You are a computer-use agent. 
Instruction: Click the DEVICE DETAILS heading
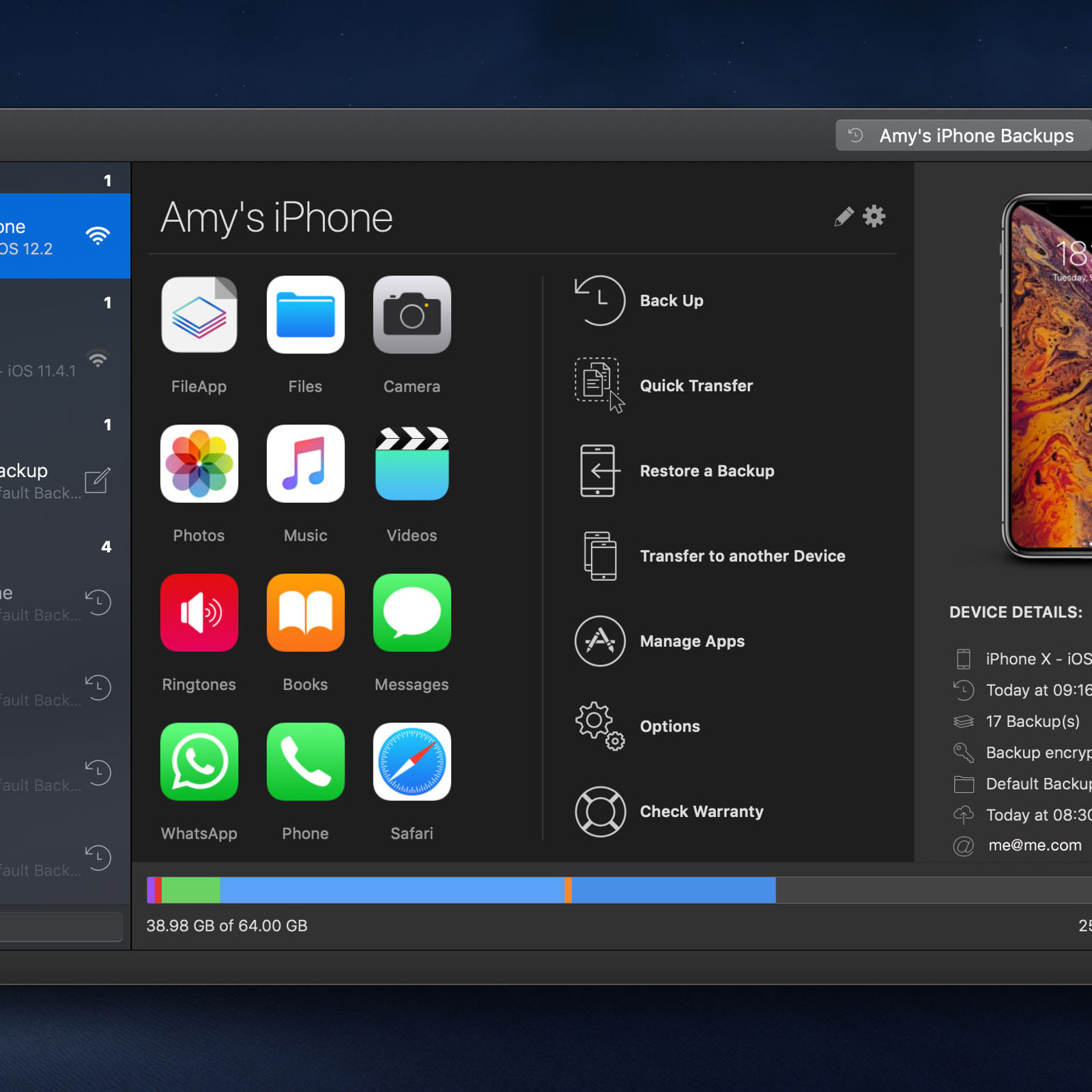pos(1016,612)
